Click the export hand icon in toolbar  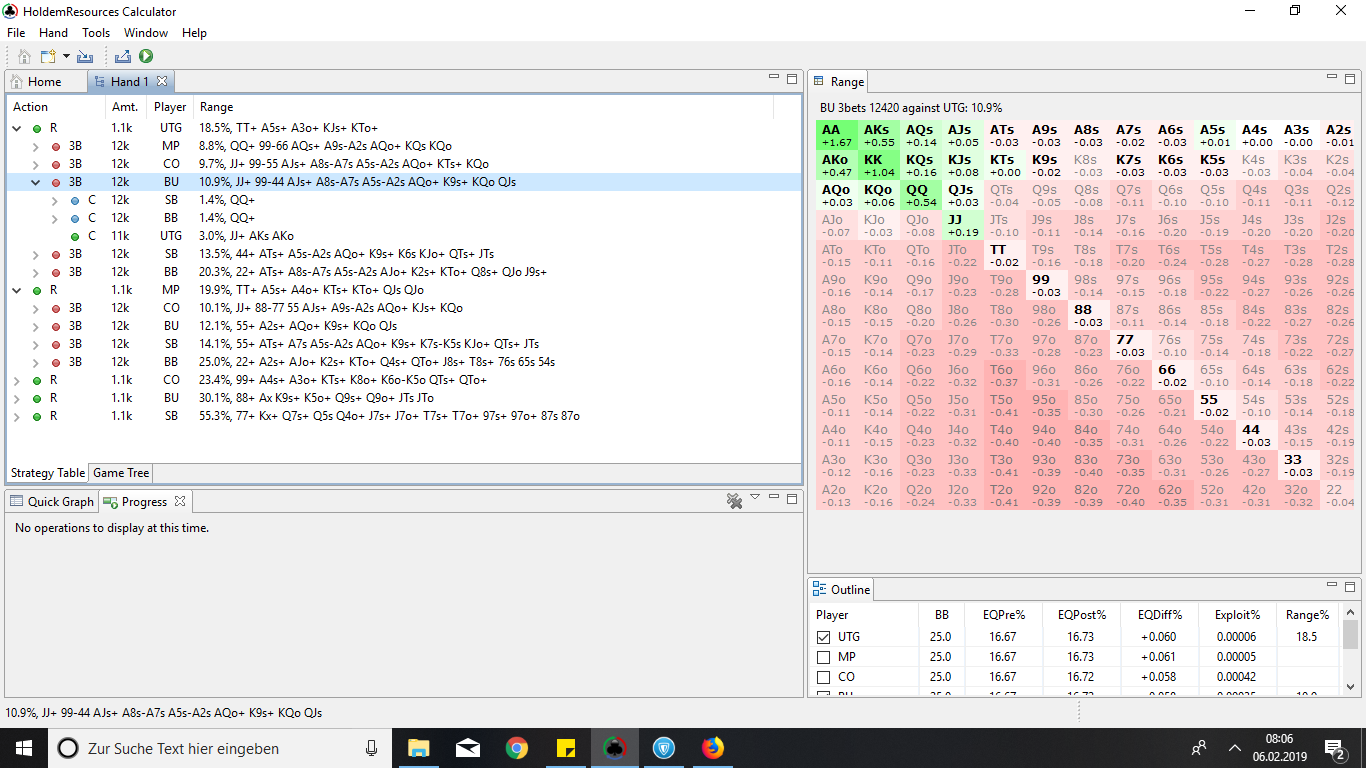pyautogui.click(x=123, y=57)
